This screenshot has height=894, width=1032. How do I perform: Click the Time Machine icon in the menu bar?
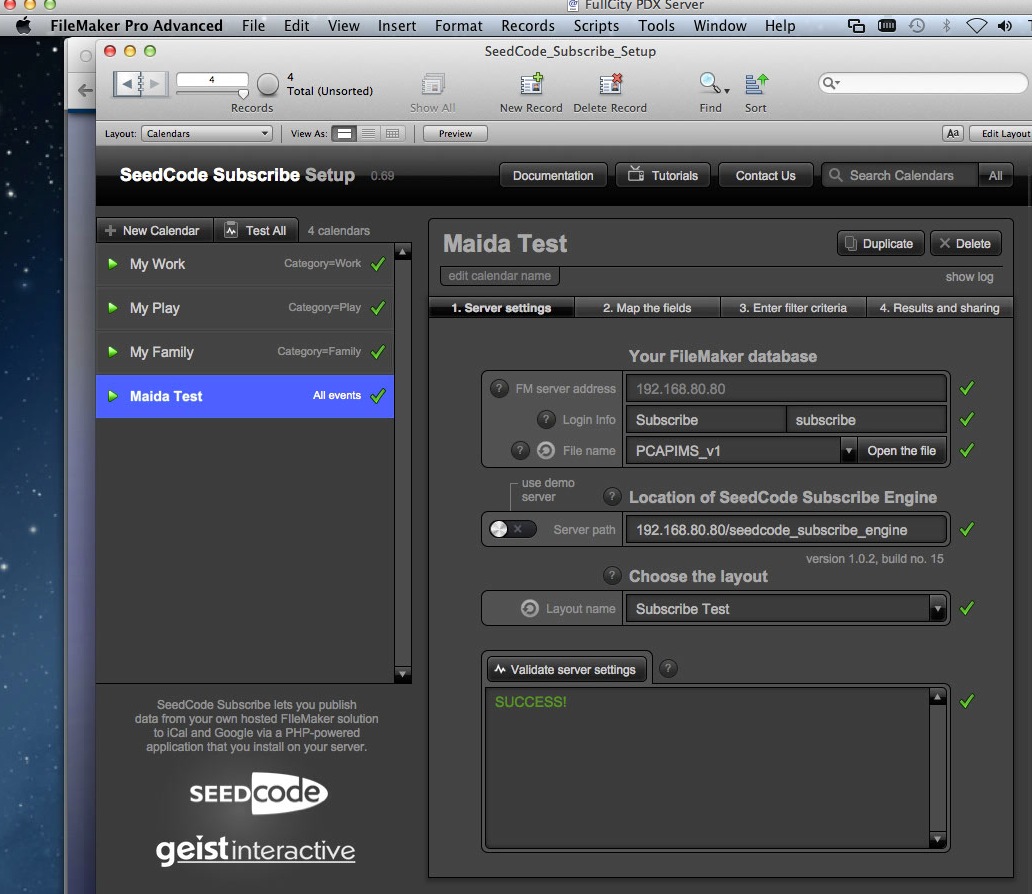917,26
